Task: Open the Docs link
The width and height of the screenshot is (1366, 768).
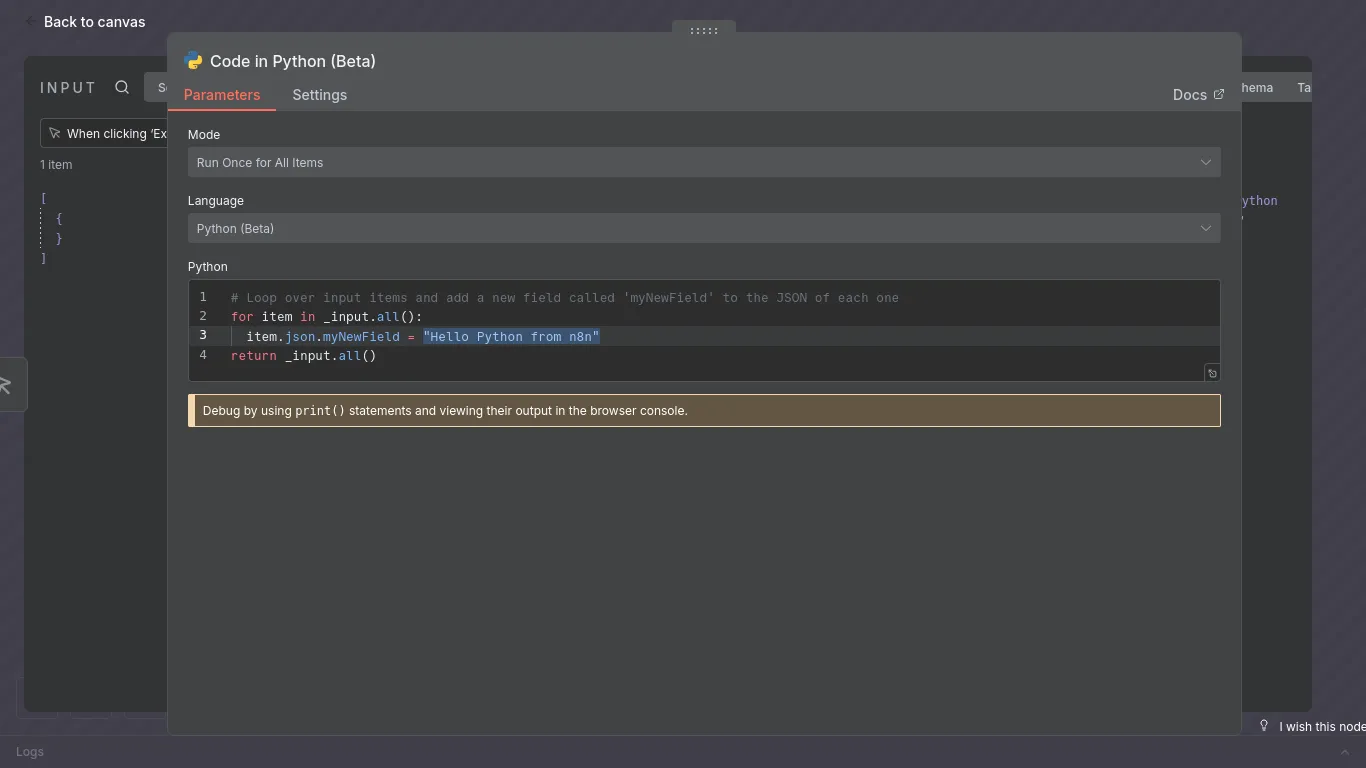Action: tap(1189, 94)
